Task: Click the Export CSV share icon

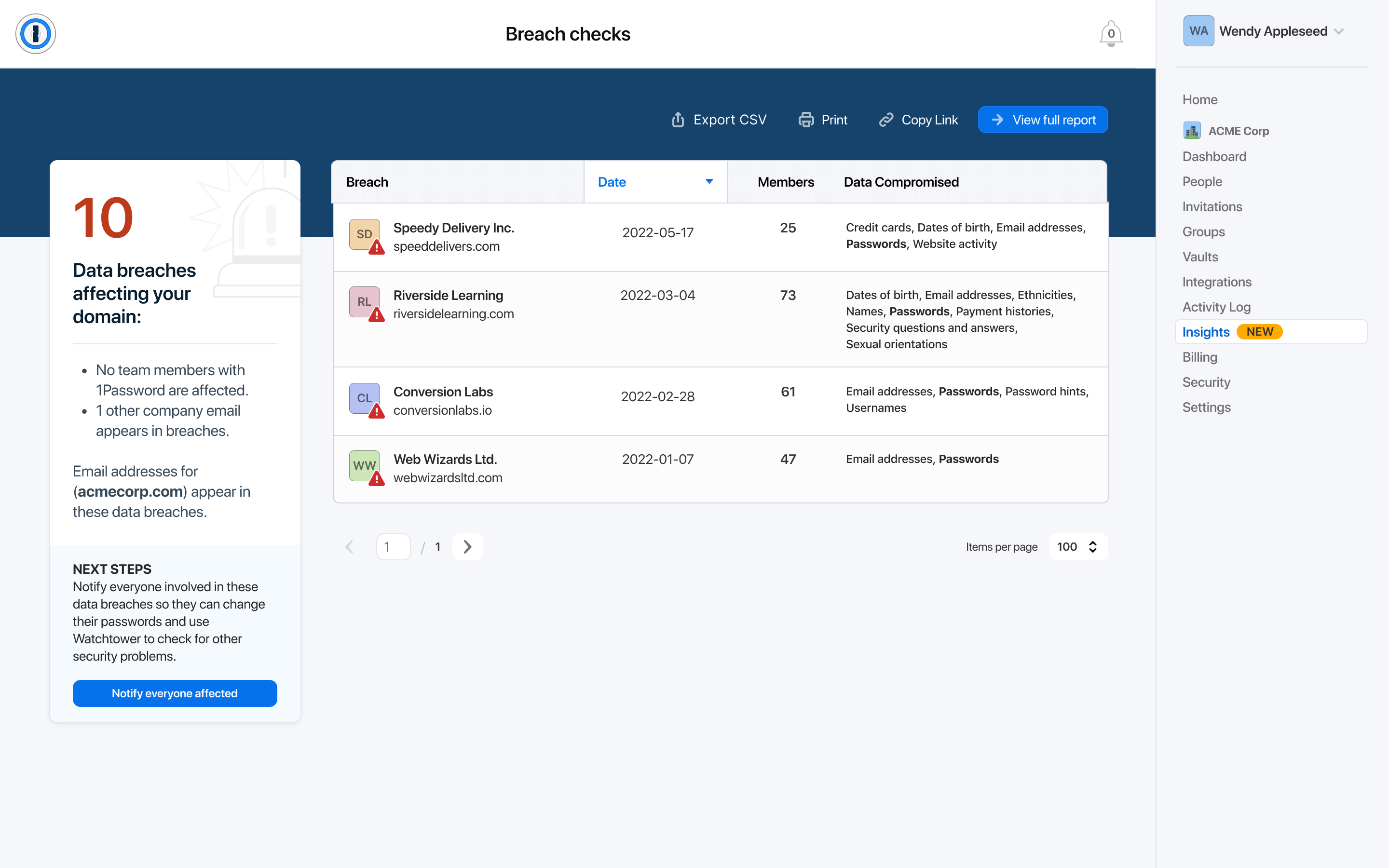Action: (x=678, y=120)
